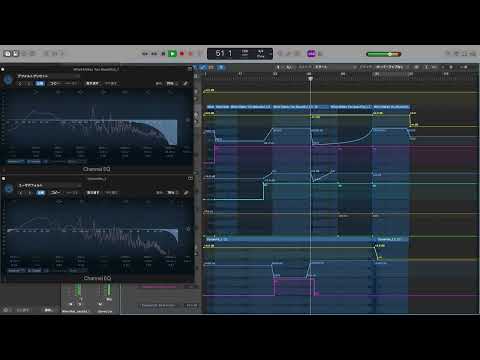The image size is (480, 360).
Task: Adjust the green master volume slider
Action: coord(384,54)
